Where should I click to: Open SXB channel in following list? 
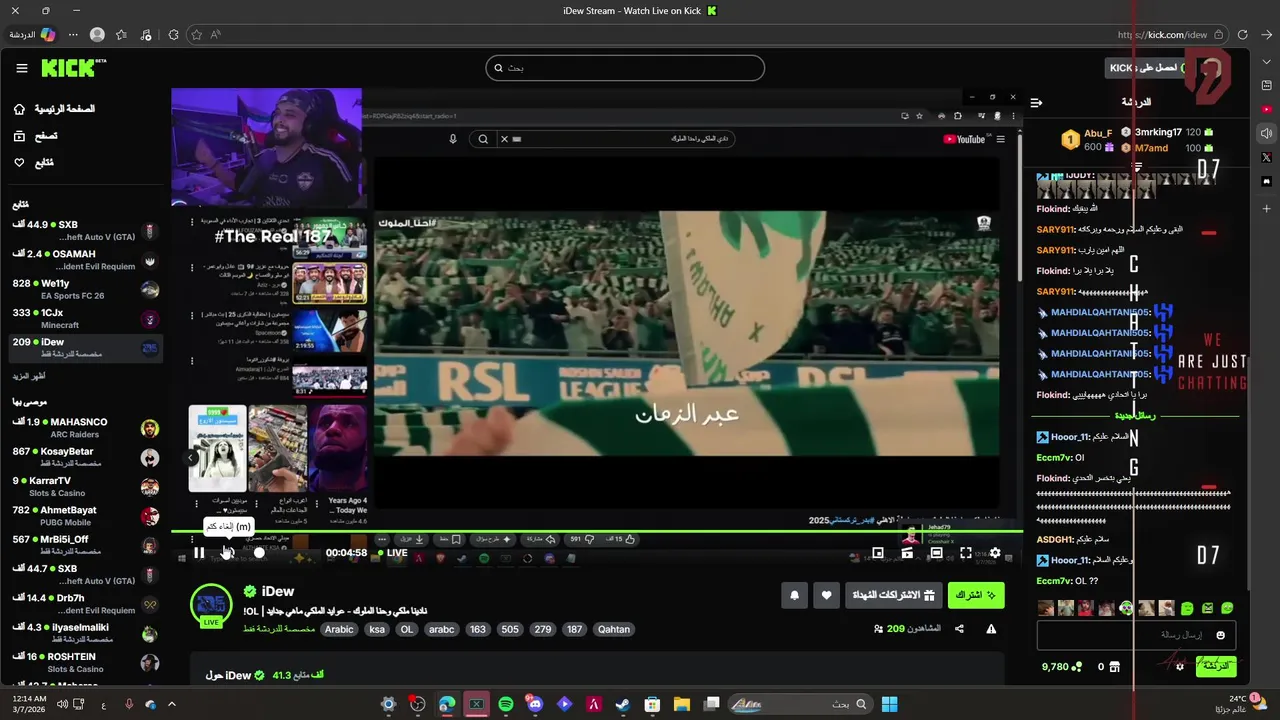tap(85, 231)
